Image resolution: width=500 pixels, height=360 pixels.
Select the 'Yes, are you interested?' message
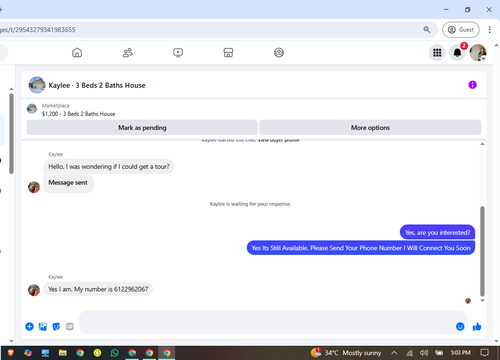coord(437,232)
